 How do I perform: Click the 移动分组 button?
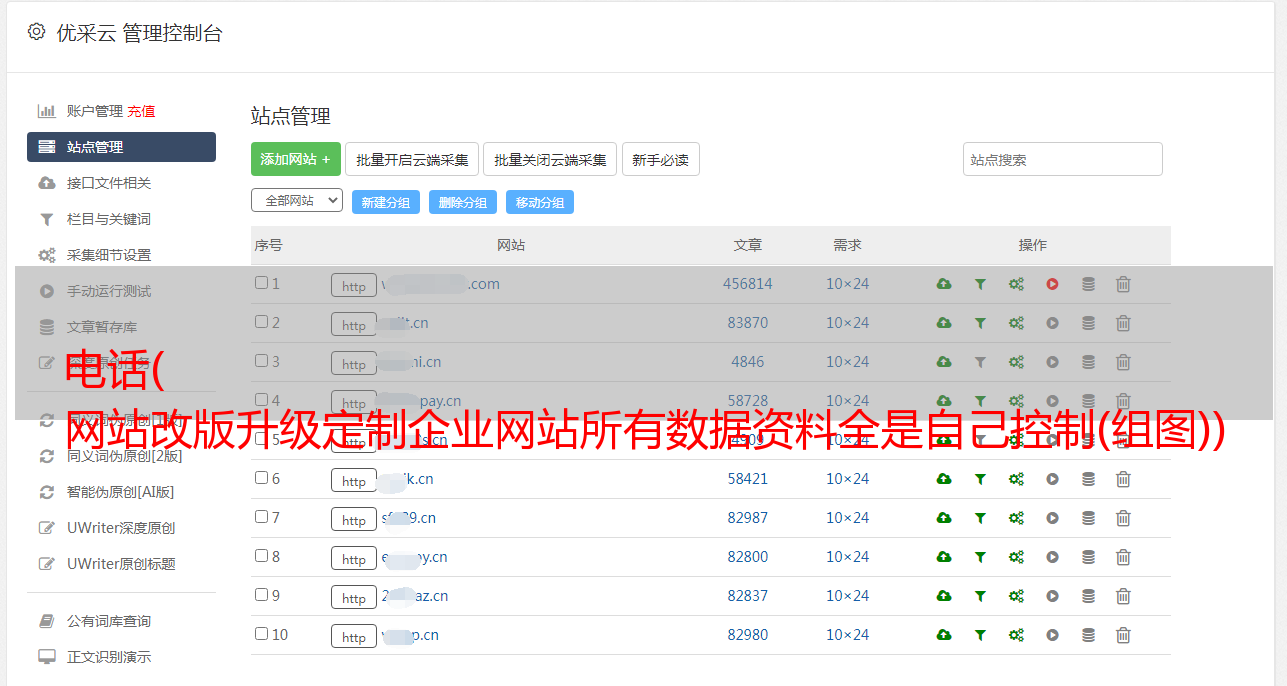(540, 202)
